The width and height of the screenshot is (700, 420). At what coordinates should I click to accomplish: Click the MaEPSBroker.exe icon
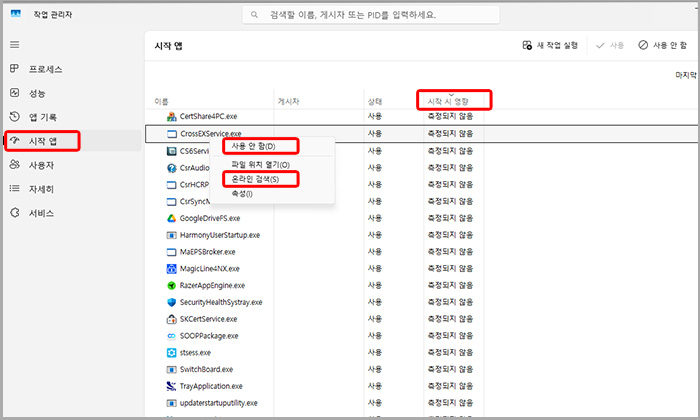pos(171,252)
